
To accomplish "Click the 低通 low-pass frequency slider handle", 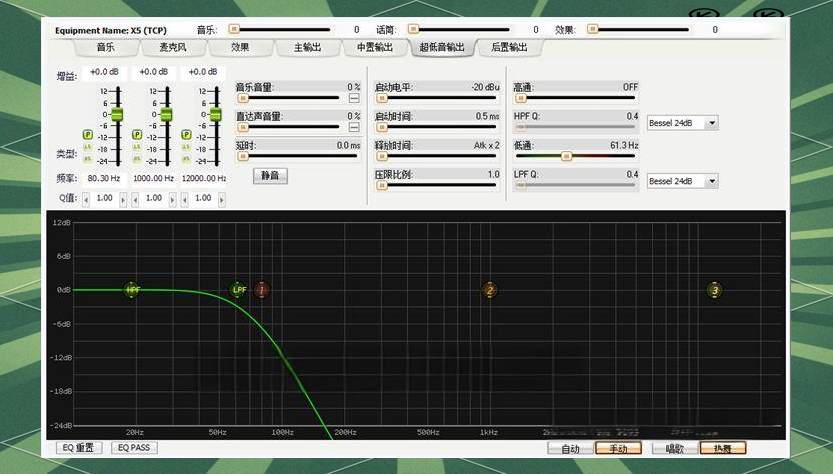I will [x=566, y=157].
